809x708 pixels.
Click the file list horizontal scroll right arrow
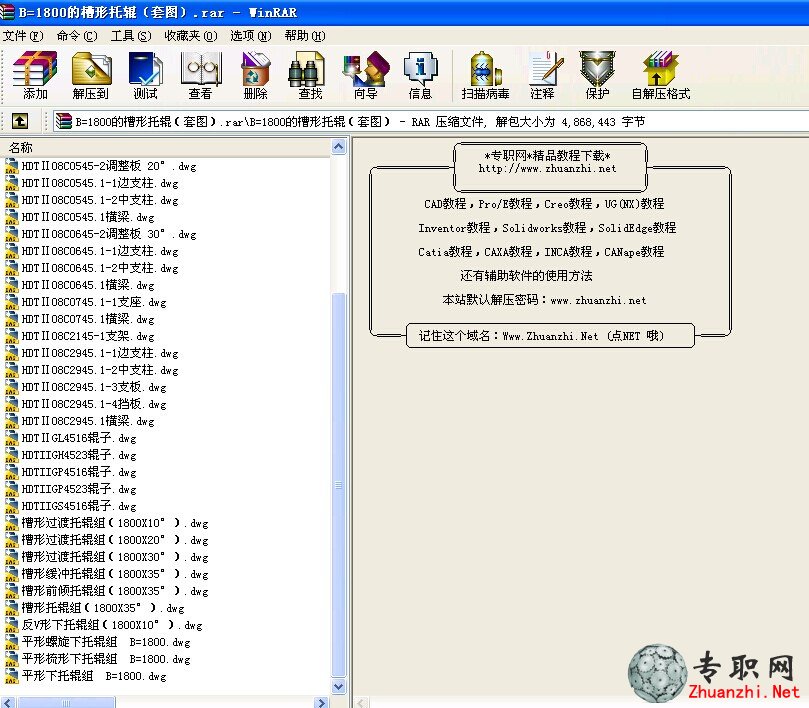click(321, 702)
